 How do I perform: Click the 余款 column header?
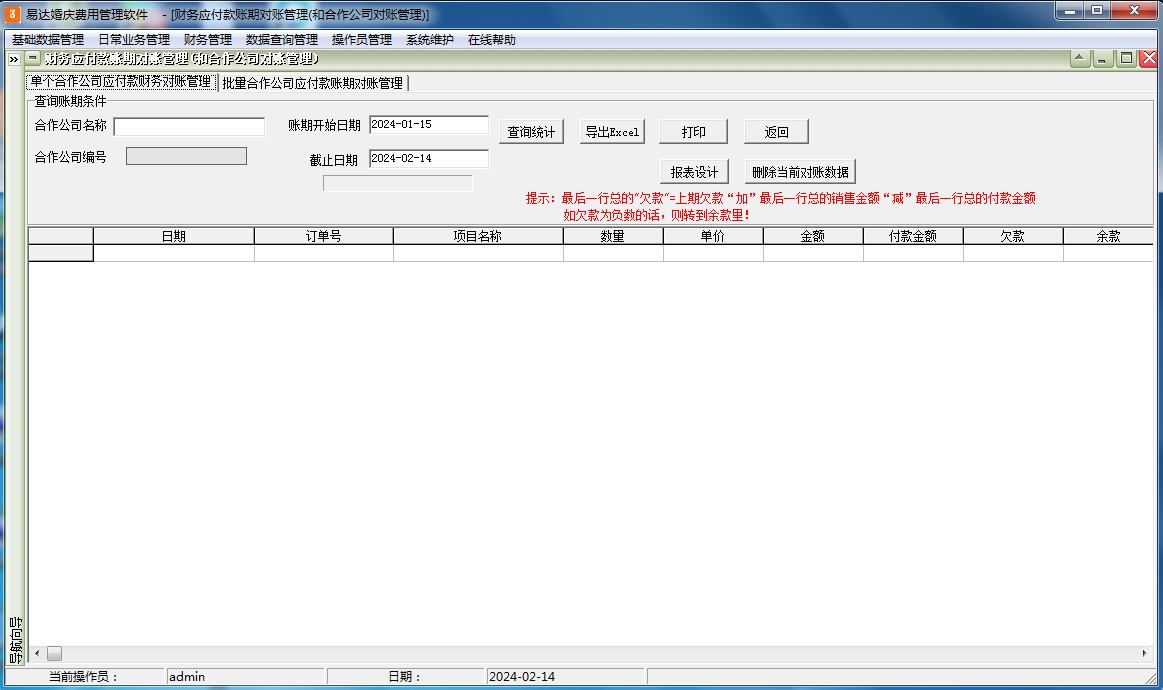click(x=1108, y=236)
